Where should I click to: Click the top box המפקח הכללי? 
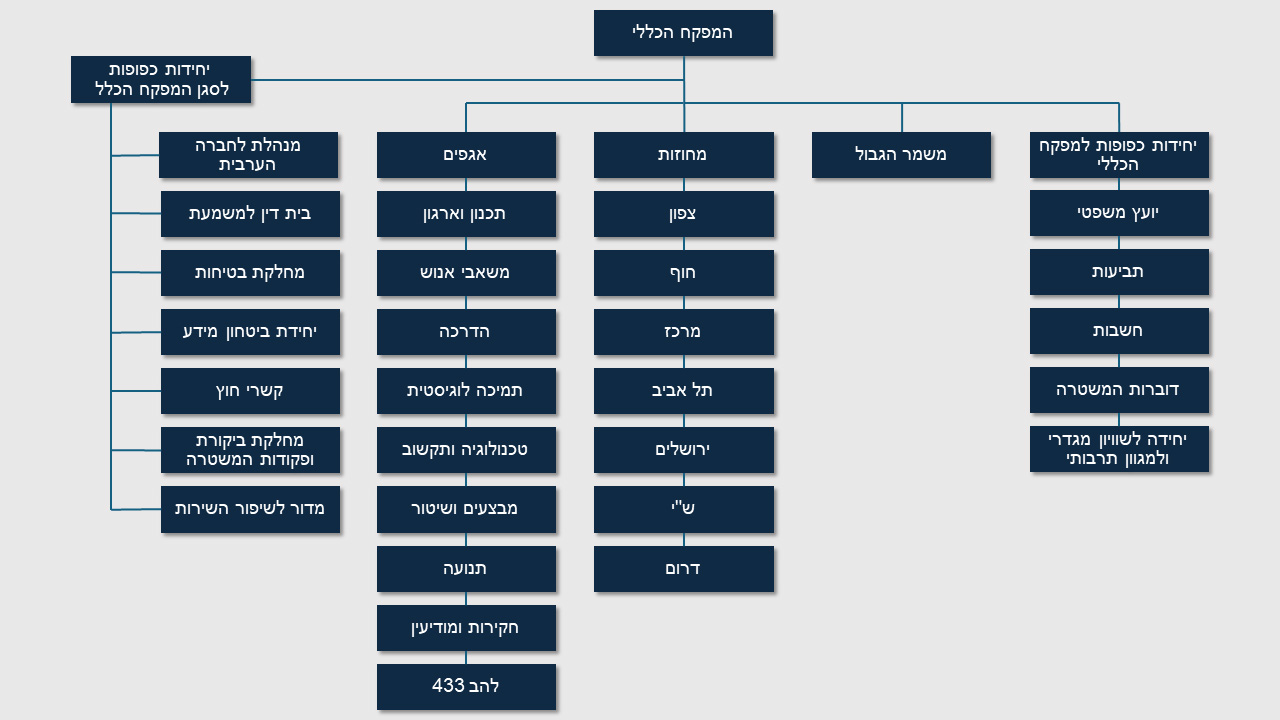tap(683, 33)
